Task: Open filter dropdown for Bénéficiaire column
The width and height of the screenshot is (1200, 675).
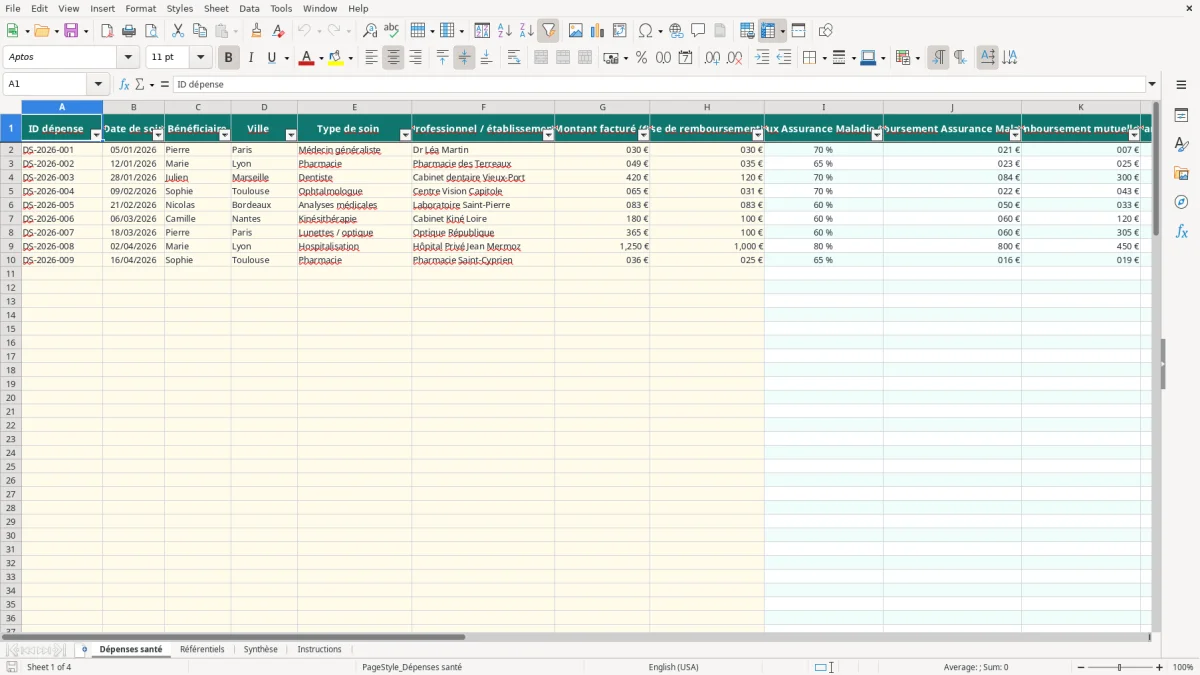Action: pos(224,135)
